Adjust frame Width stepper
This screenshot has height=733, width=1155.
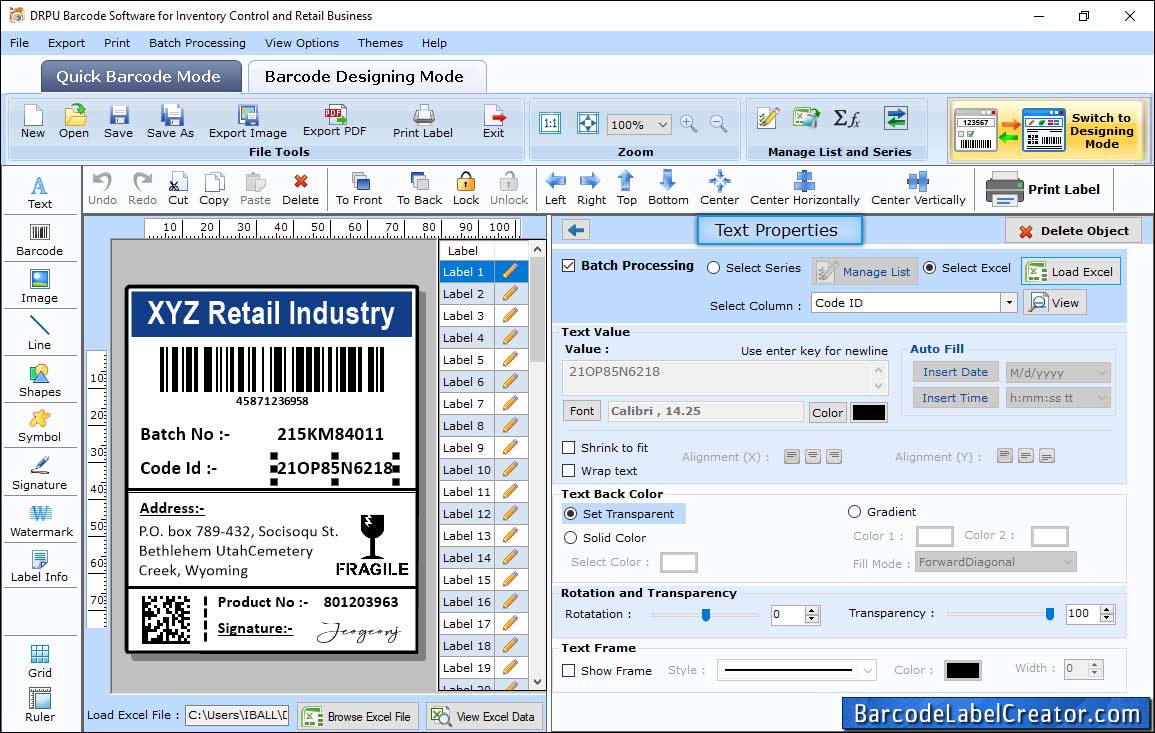(1095, 669)
